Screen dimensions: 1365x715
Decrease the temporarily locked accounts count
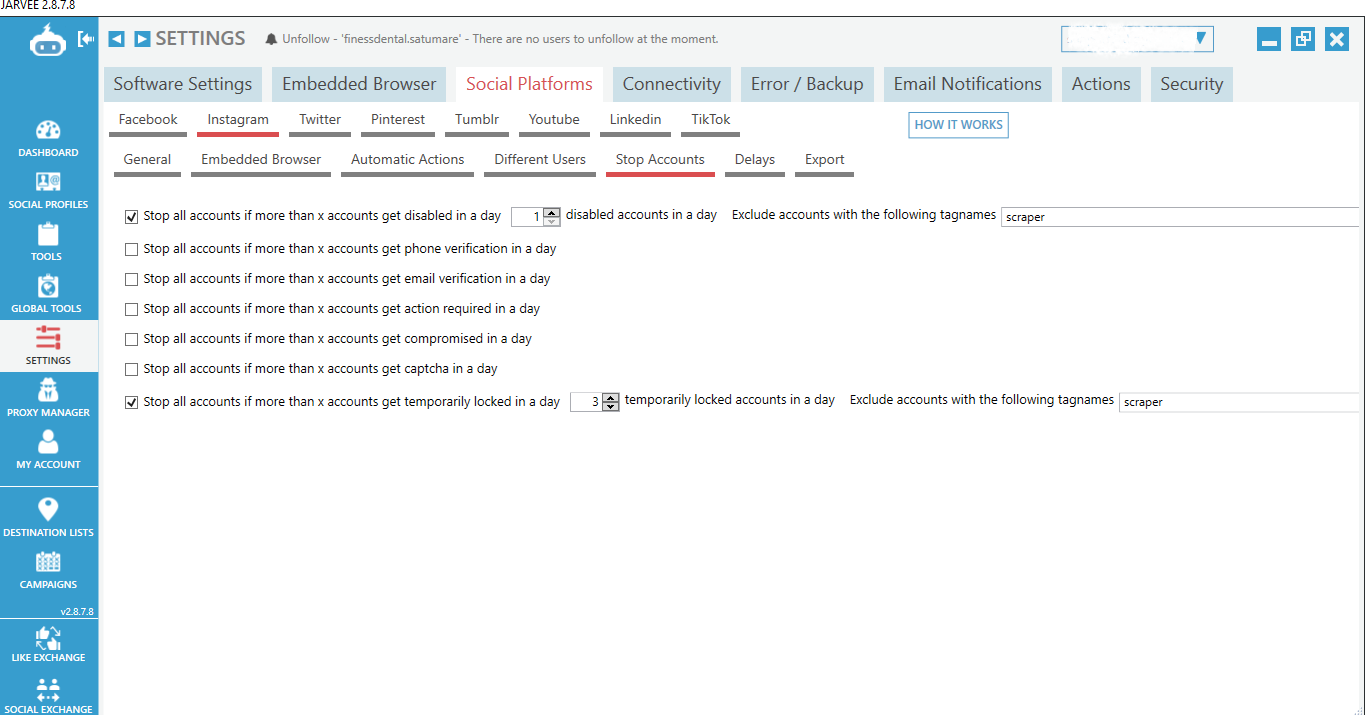pyautogui.click(x=611, y=406)
